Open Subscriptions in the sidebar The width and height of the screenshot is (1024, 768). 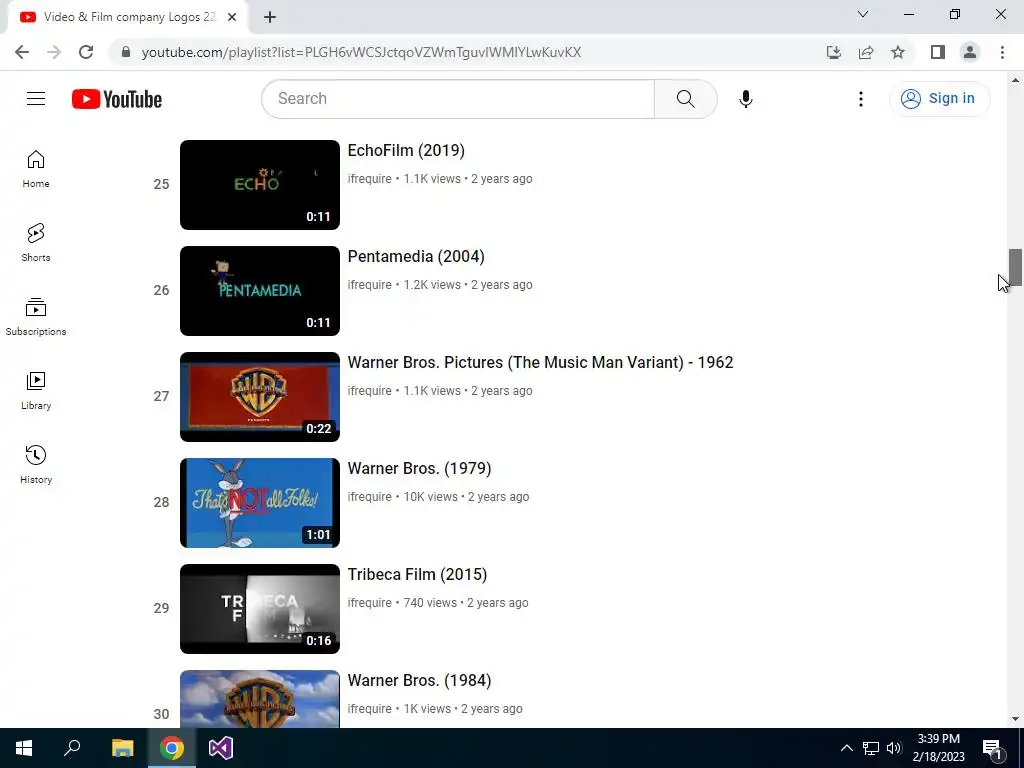[36, 317]
